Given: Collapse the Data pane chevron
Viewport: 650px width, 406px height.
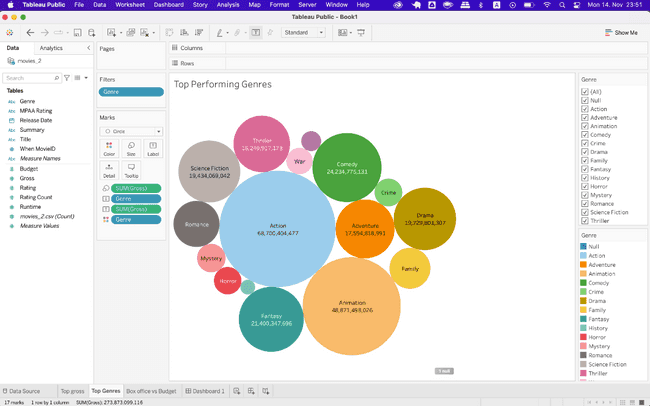Looking at the screenshot, I should click(88, 48).
